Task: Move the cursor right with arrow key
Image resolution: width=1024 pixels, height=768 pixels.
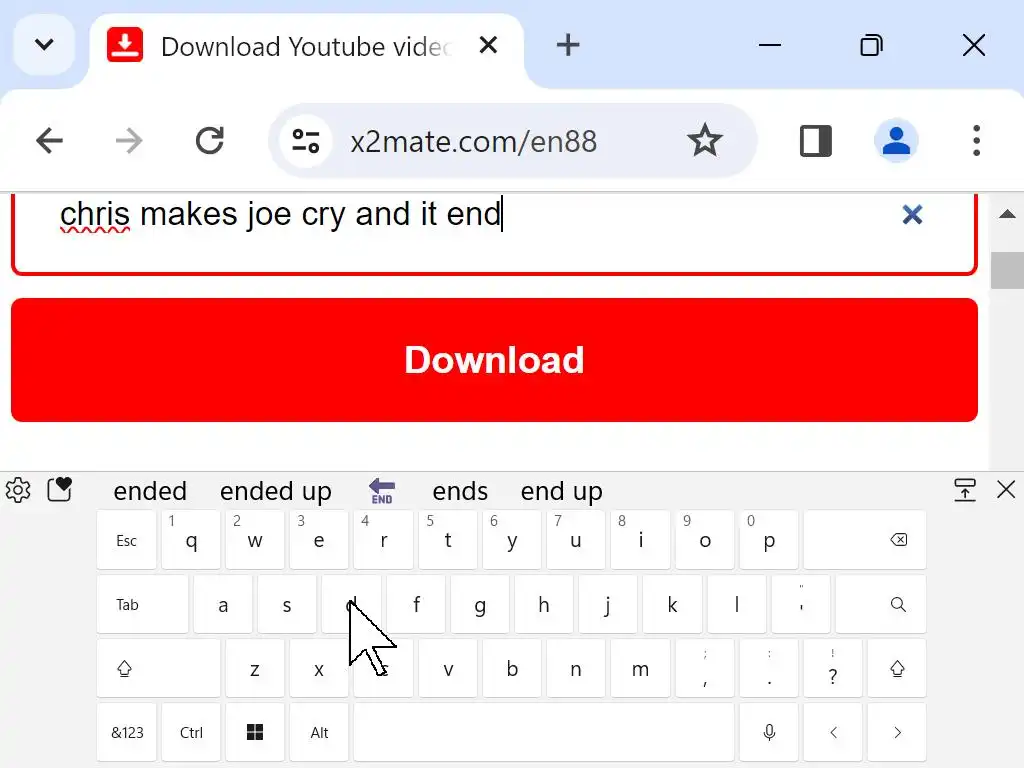Action: (897, 733)
